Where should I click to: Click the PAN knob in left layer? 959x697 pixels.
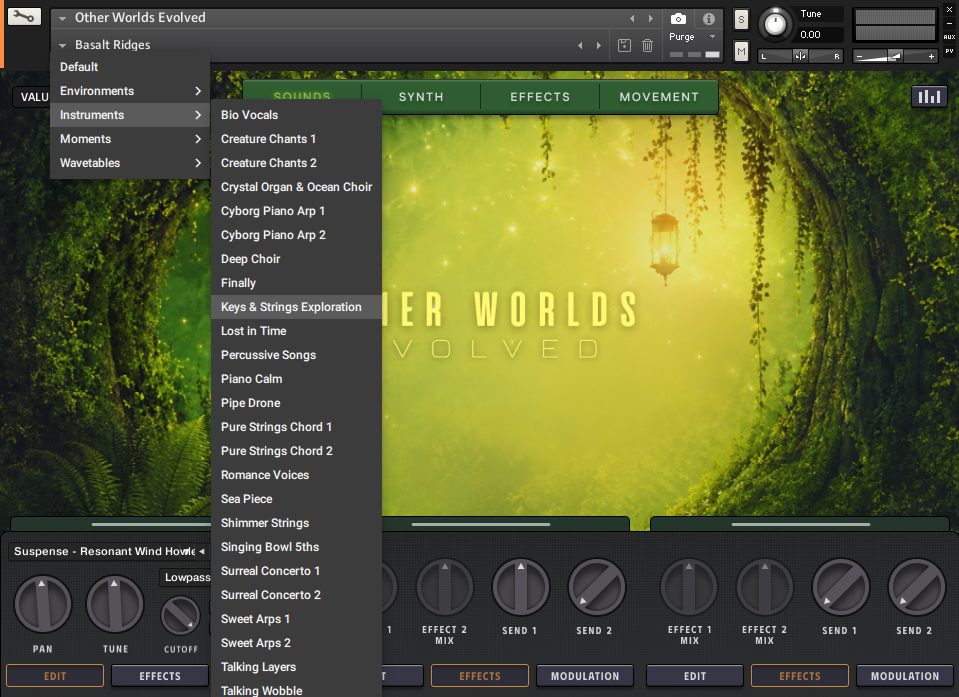(43, 604)
